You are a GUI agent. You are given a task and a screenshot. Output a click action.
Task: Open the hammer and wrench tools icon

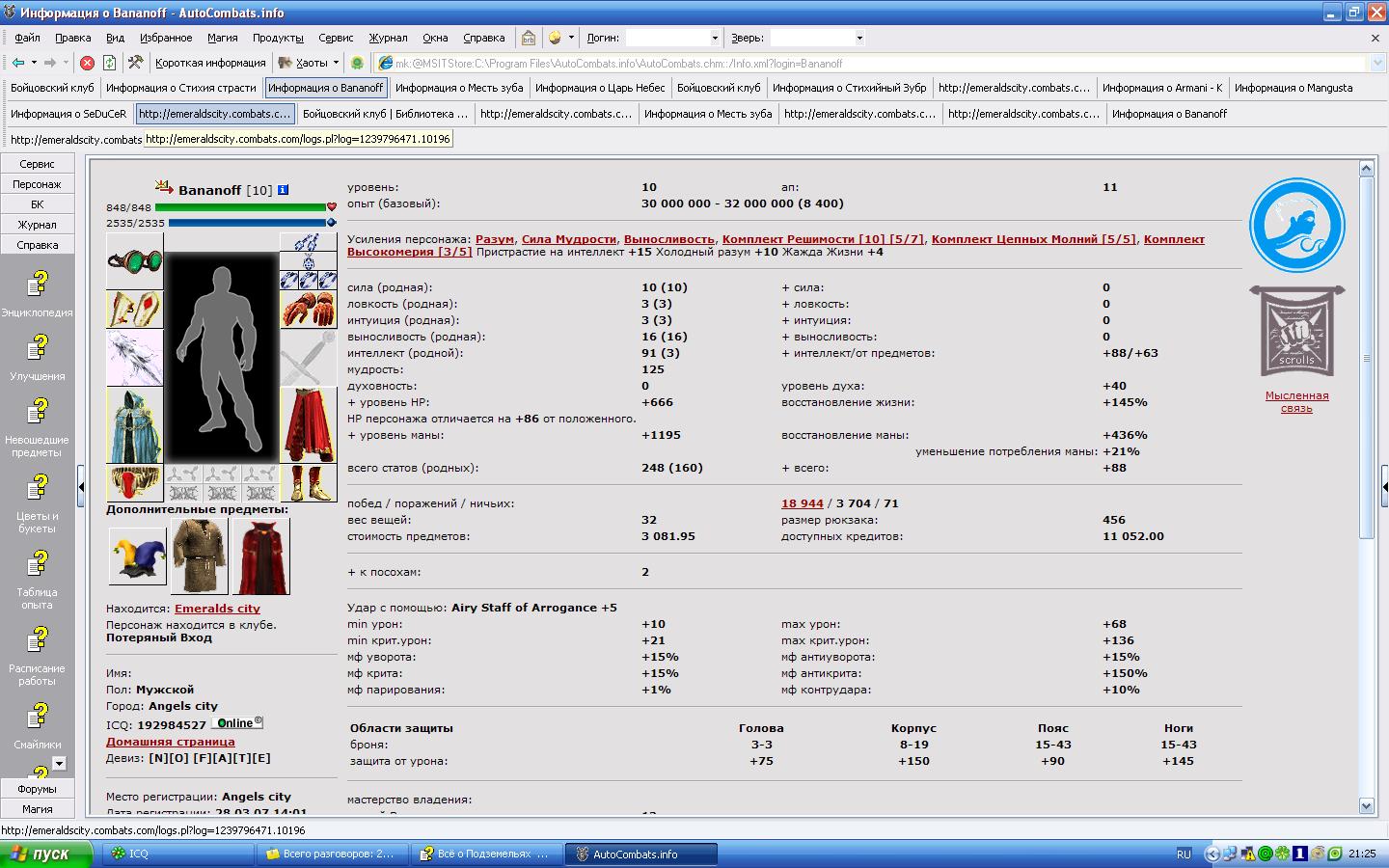(136, 63)
